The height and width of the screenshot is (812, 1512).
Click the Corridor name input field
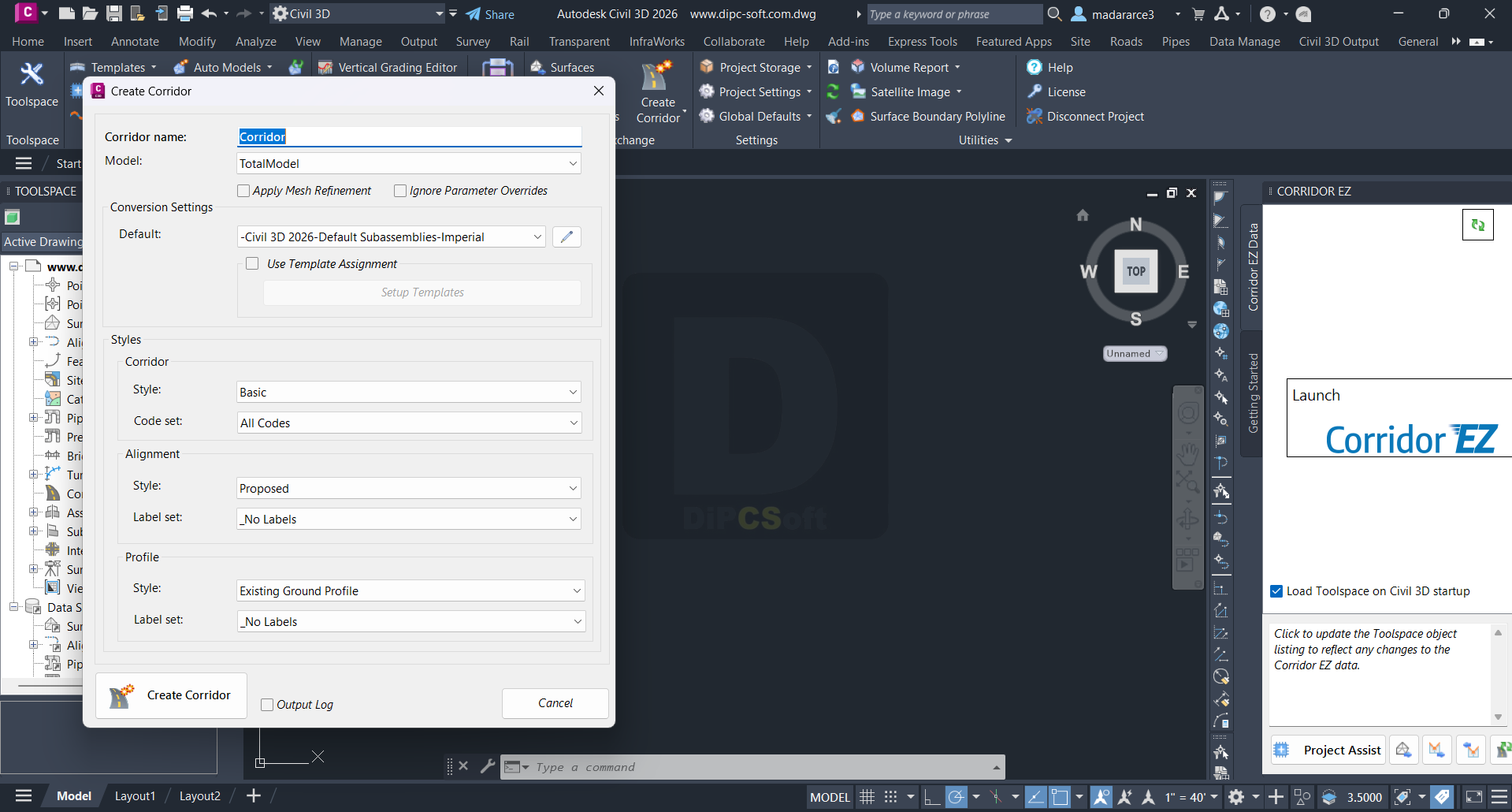409,137
